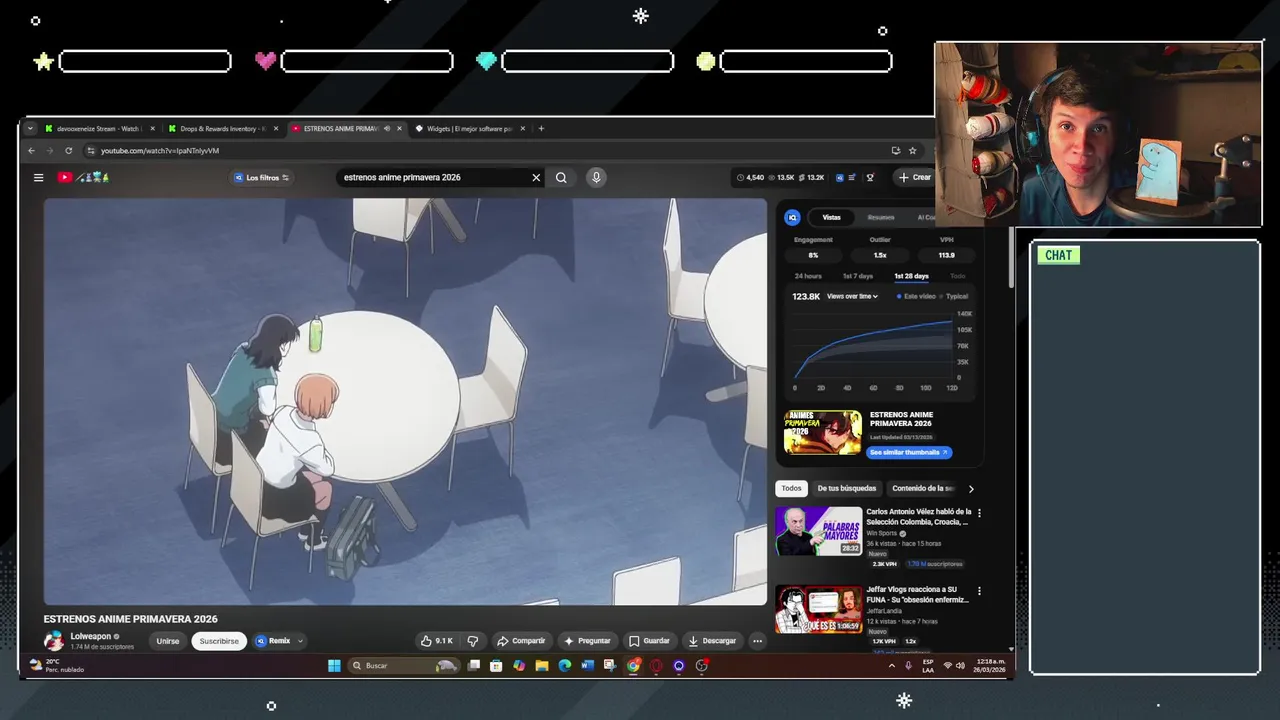Like the video with 9.1 K
Image resolution: width=1280 pixels, height=720 pixels.
pos(437,641)
